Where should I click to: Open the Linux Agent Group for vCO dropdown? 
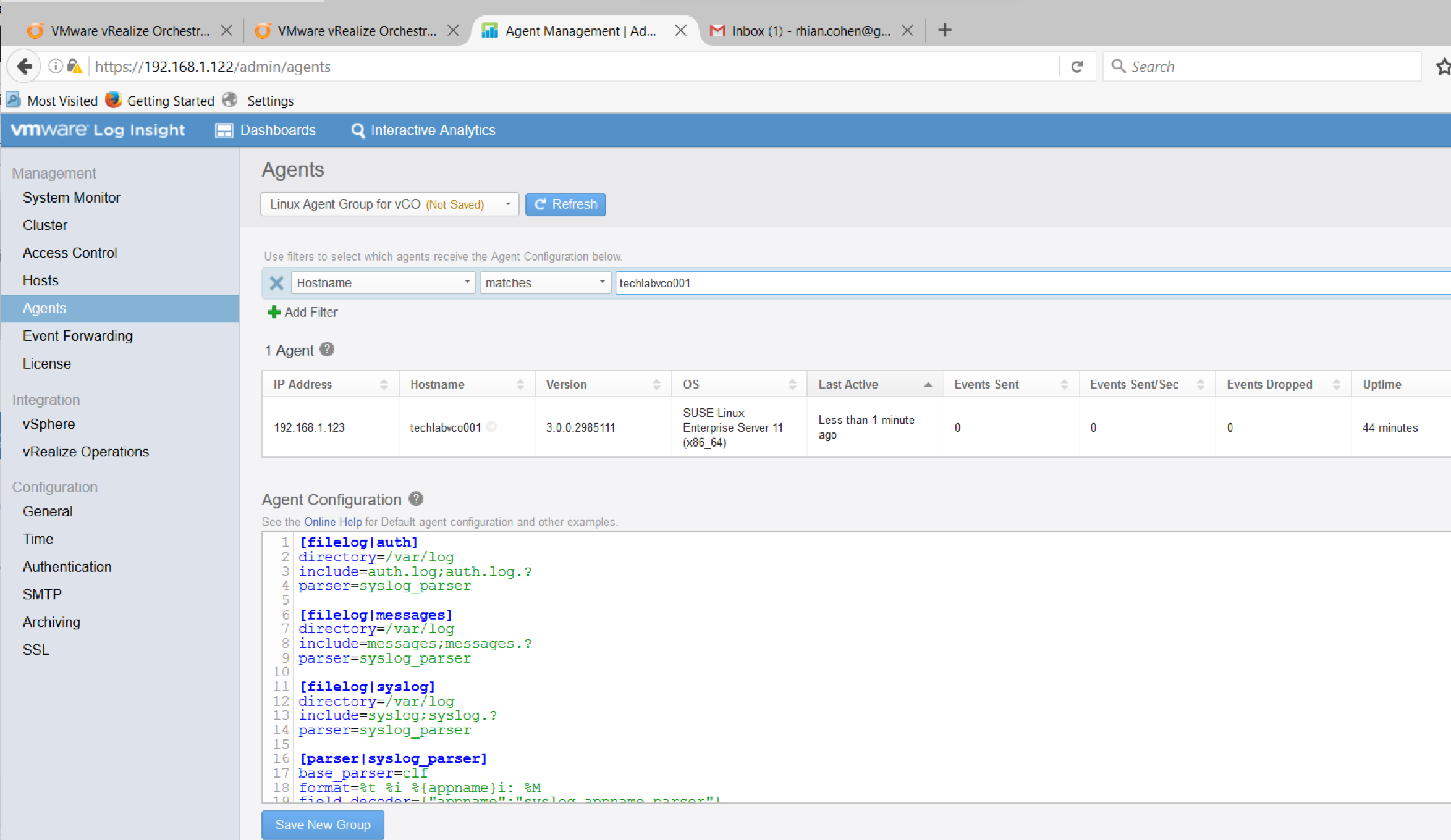pyautogui.click(x=389, y=204)
